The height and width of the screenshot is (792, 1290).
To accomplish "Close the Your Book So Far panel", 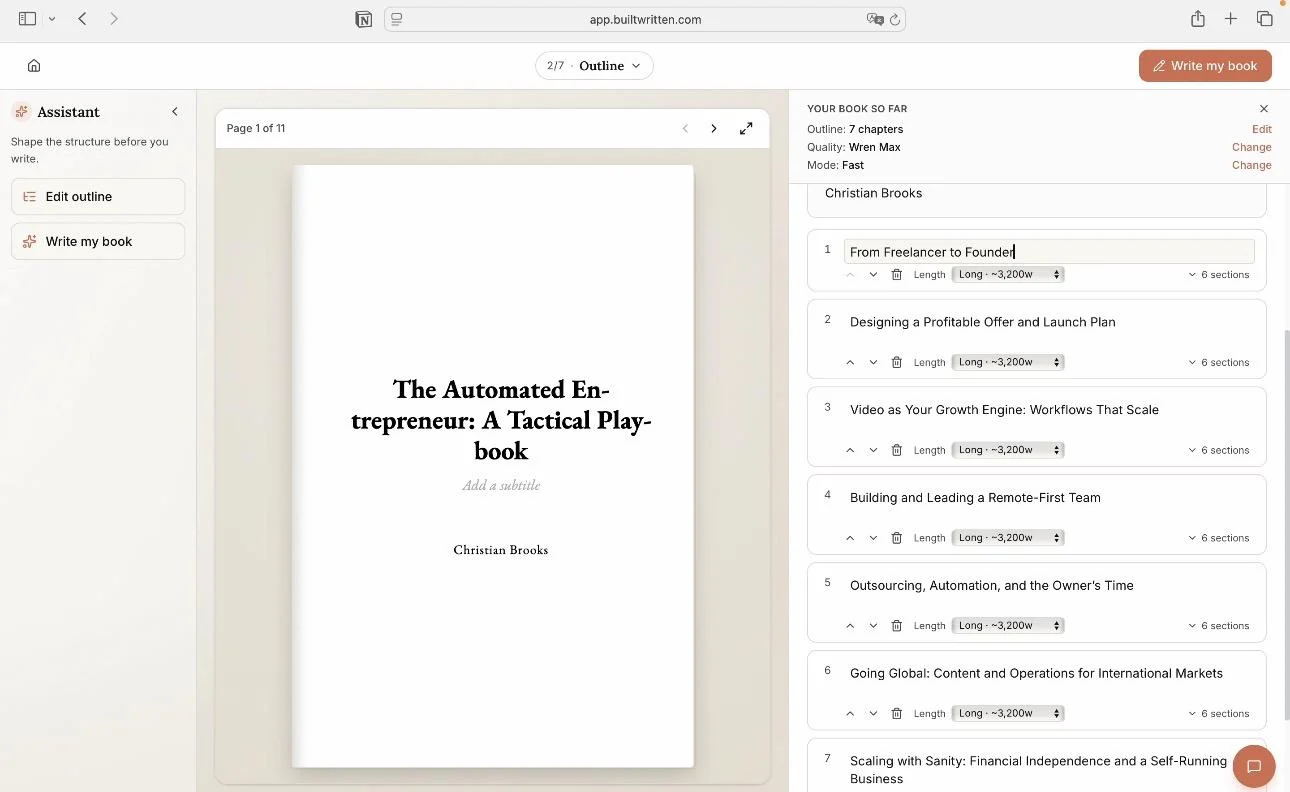I will [1264, 109].
